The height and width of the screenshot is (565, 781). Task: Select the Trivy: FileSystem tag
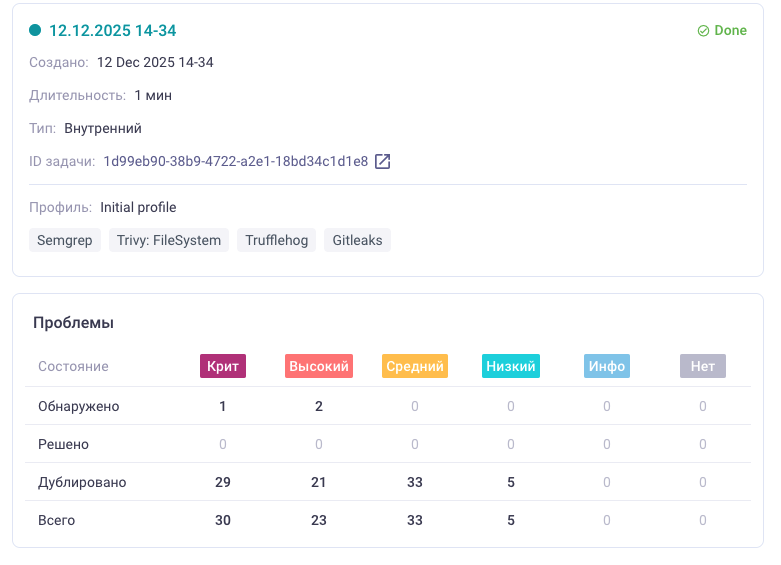168,240
